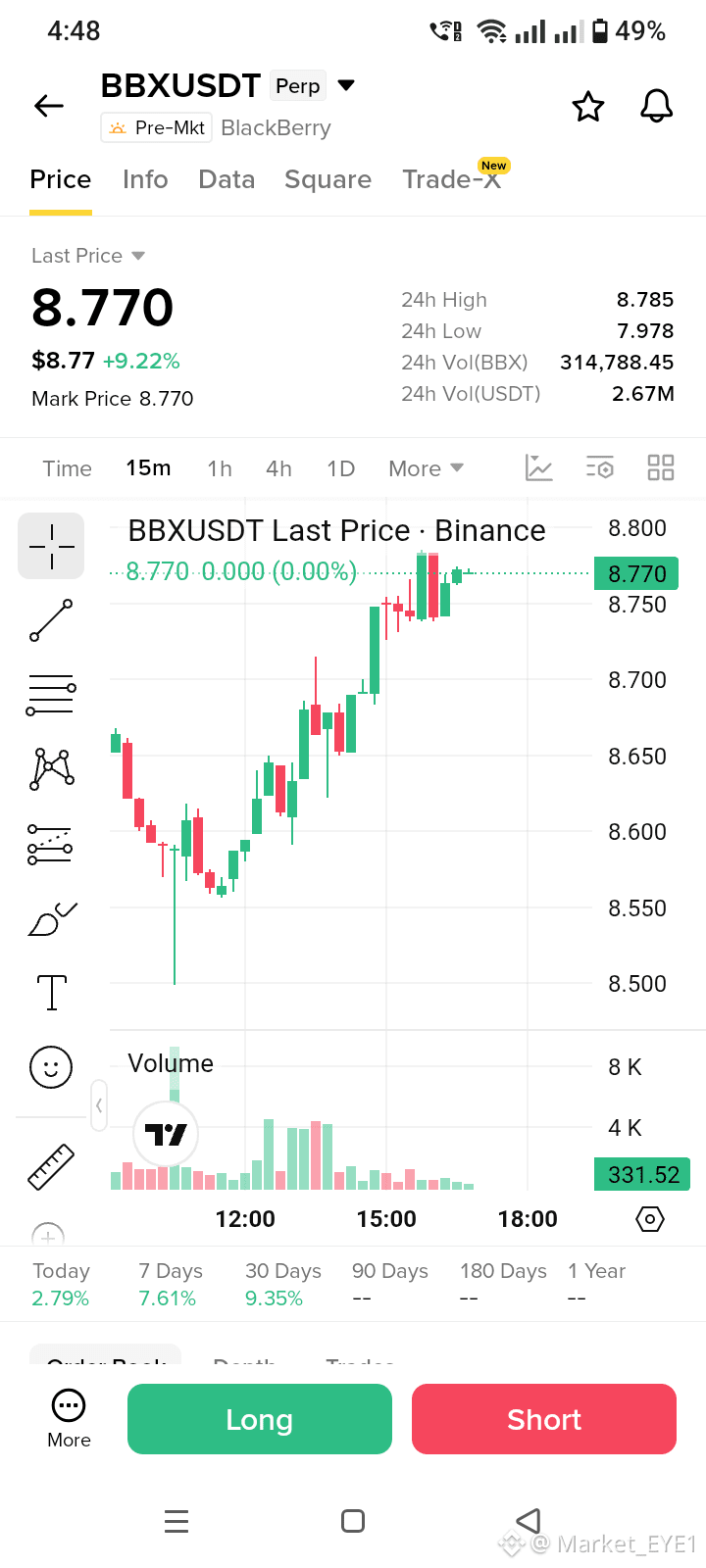The height and width of the screenshot is (1568, 706).
Task: Select the 1h interval
Action: point(220,468)
